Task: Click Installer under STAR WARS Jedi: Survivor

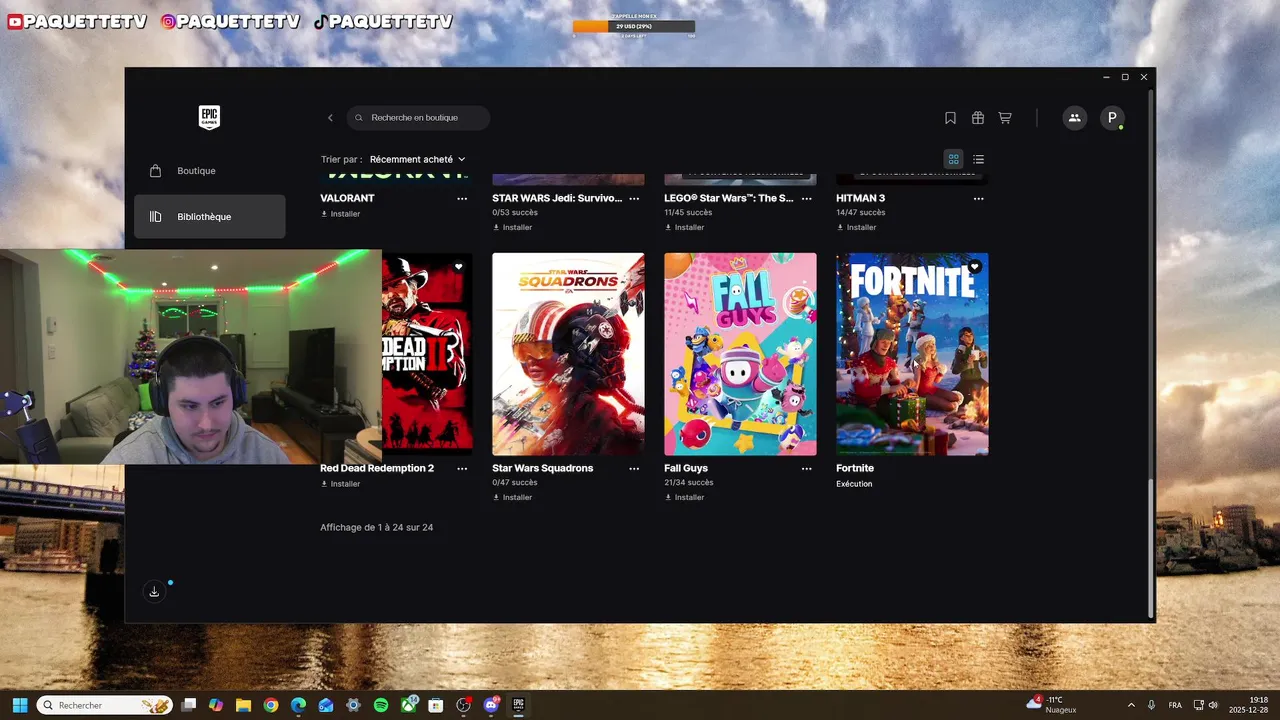Action: tap(513, 227)
